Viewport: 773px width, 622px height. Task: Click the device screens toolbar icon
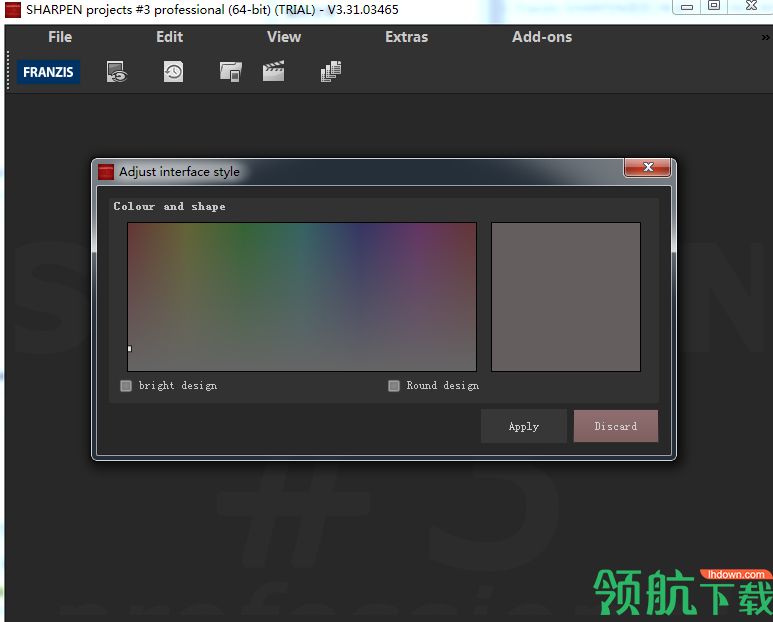[231, 72]
